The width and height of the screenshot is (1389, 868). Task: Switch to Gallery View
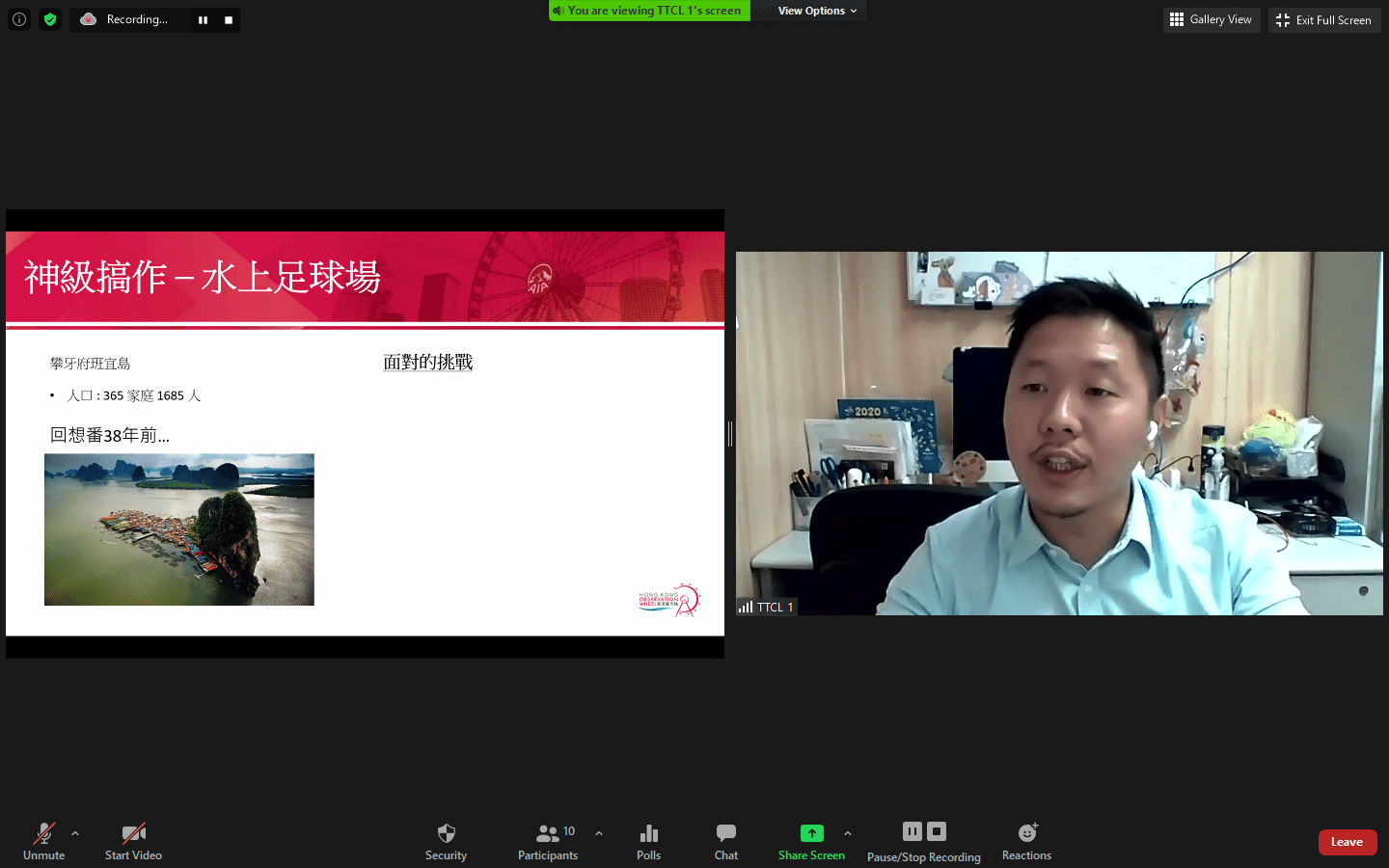click(1212, 19)
